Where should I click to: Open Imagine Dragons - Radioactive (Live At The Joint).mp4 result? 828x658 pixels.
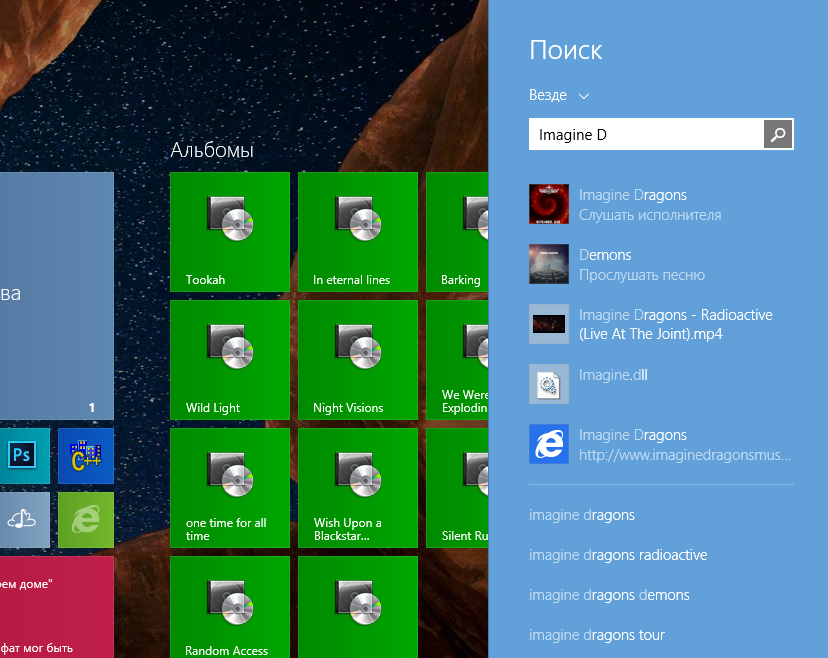tap(661, 324)
